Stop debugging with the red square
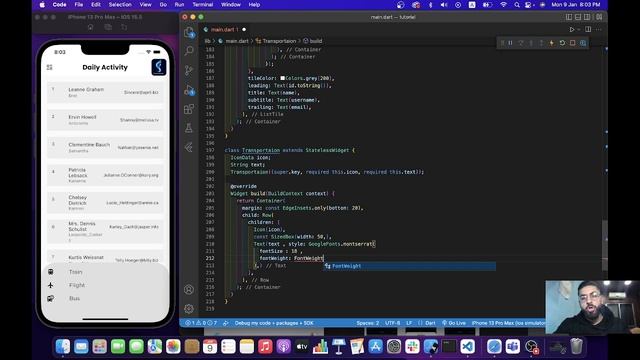The height and width of the screenshot is (360, 640). click(x=573, y=43)
